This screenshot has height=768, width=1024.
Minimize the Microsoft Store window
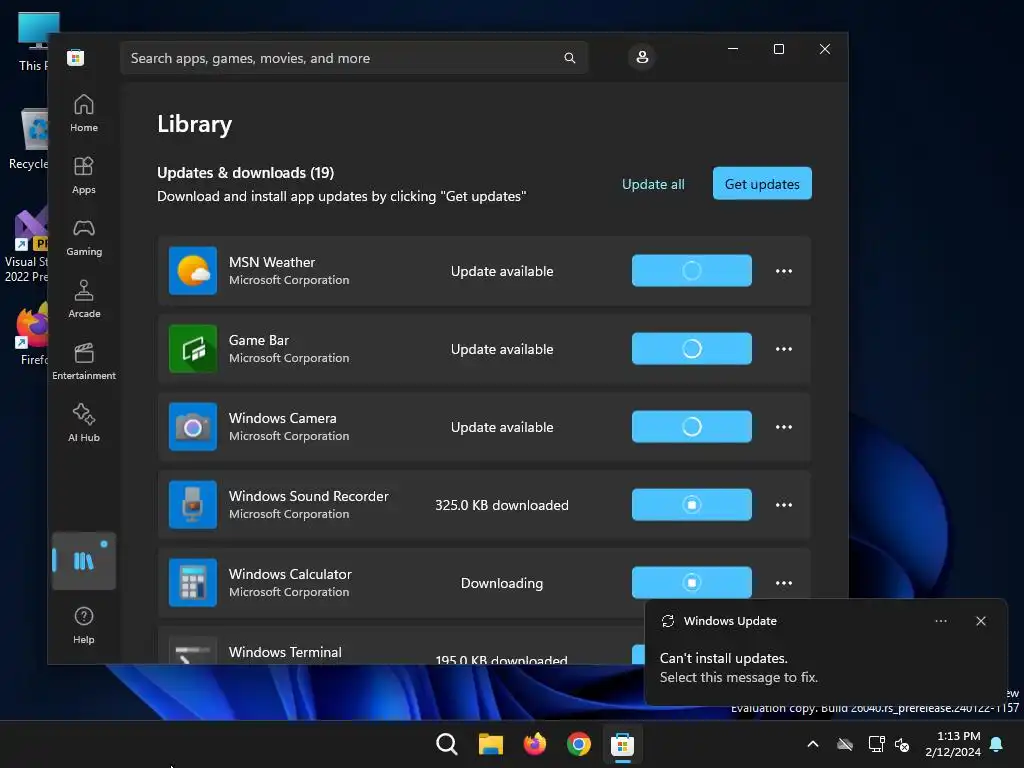point(733,49)
